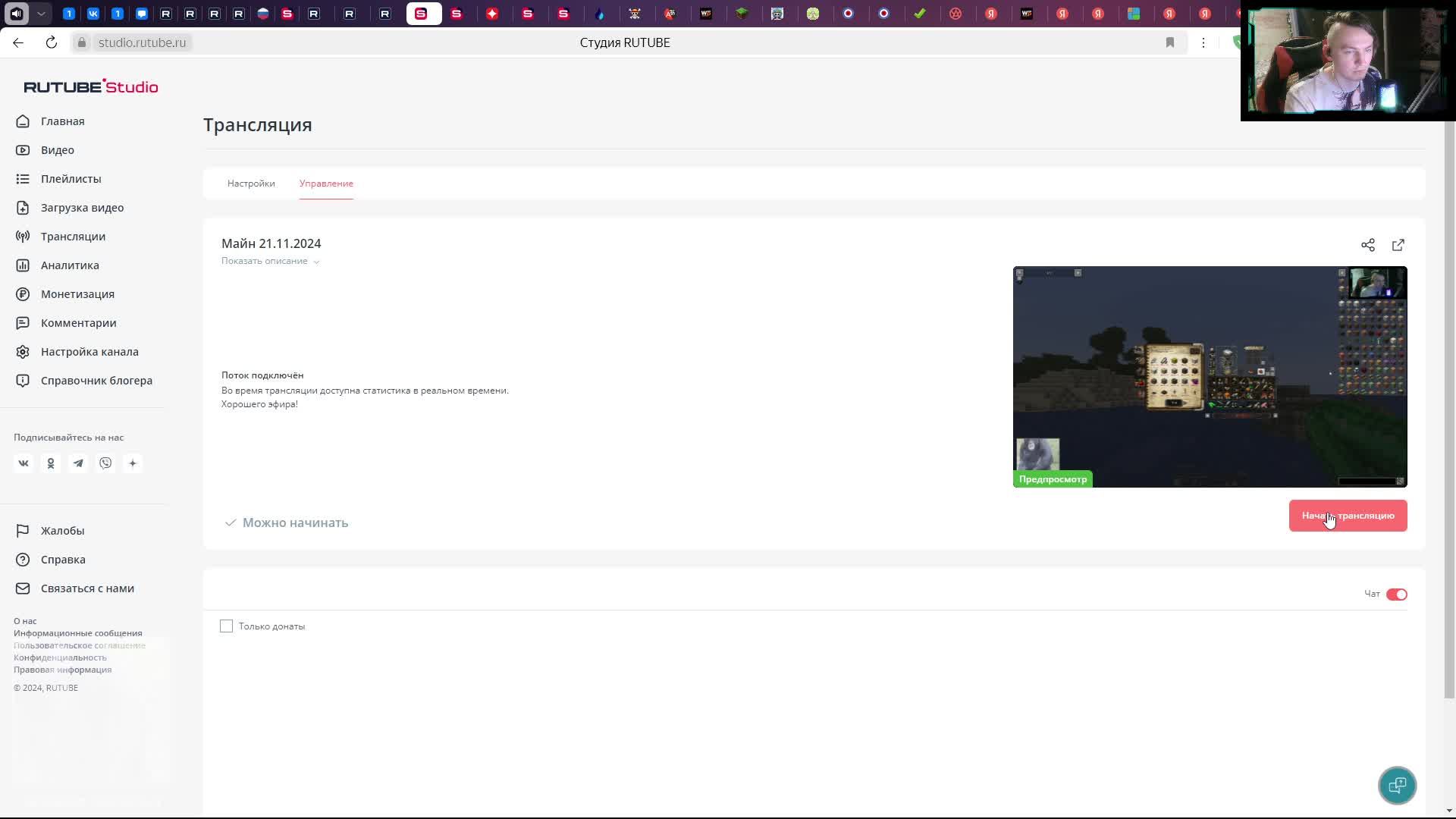This screenshot has width=1456, height=819.
Task: Open broadcast in new window icon
Action: click(x=1398, y=245)
